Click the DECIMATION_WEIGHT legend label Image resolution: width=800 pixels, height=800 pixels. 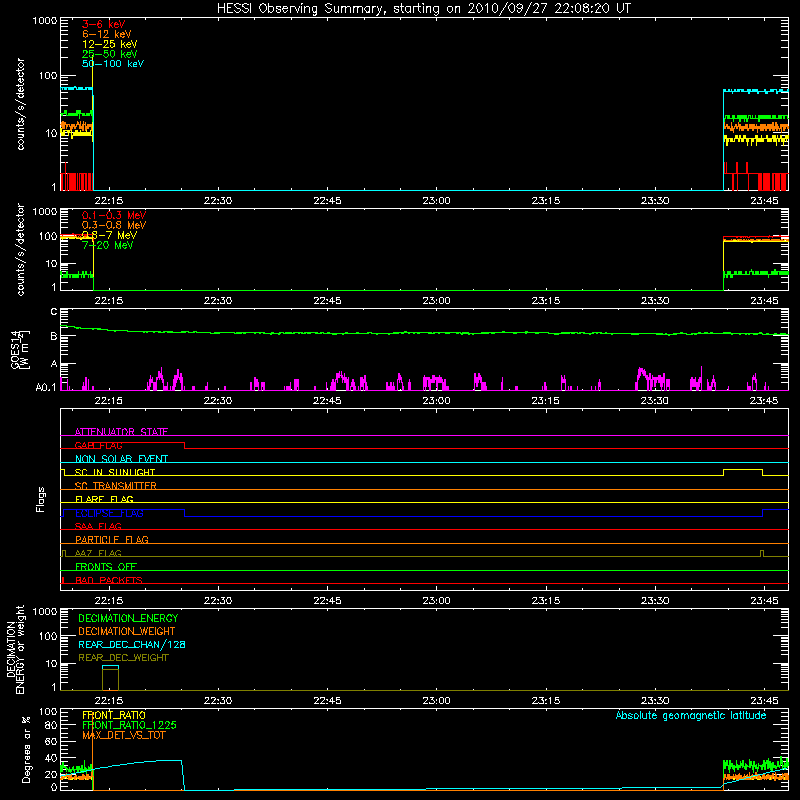(x=127, y=631)
